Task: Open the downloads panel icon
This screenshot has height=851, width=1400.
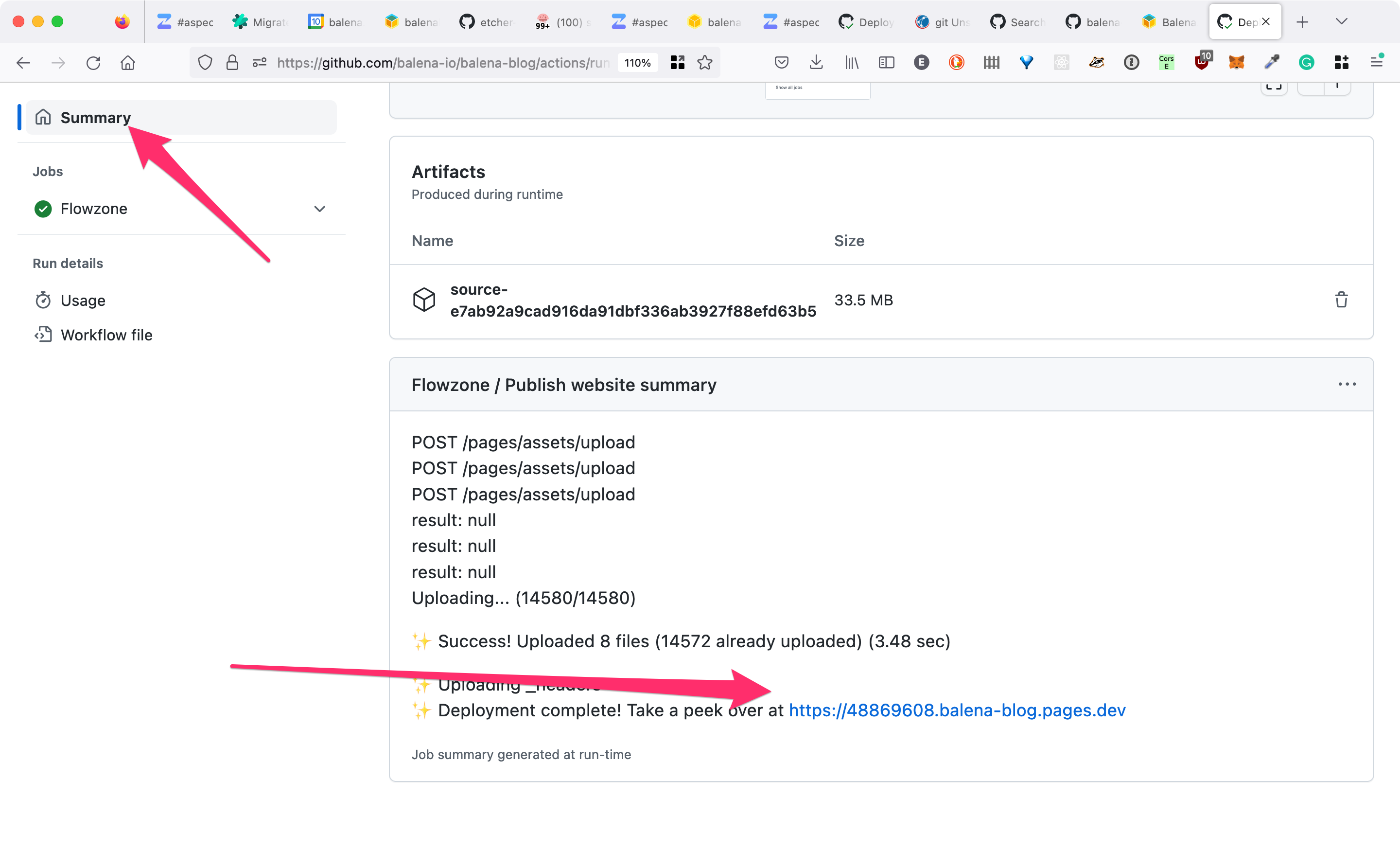Action: tap(816, 63)
